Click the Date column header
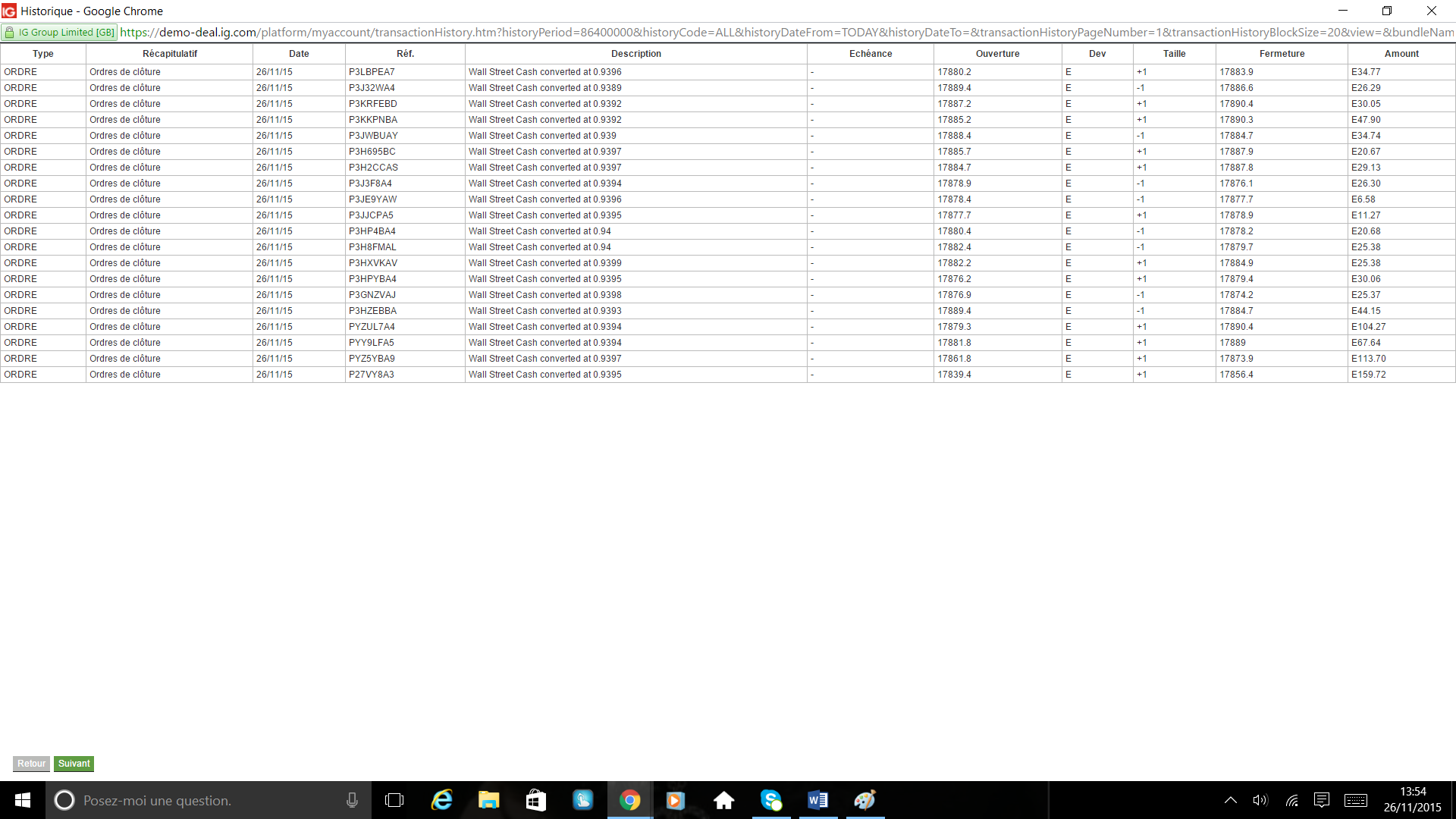The width and height of the screenshot is (1456, 819). (299, 54)
